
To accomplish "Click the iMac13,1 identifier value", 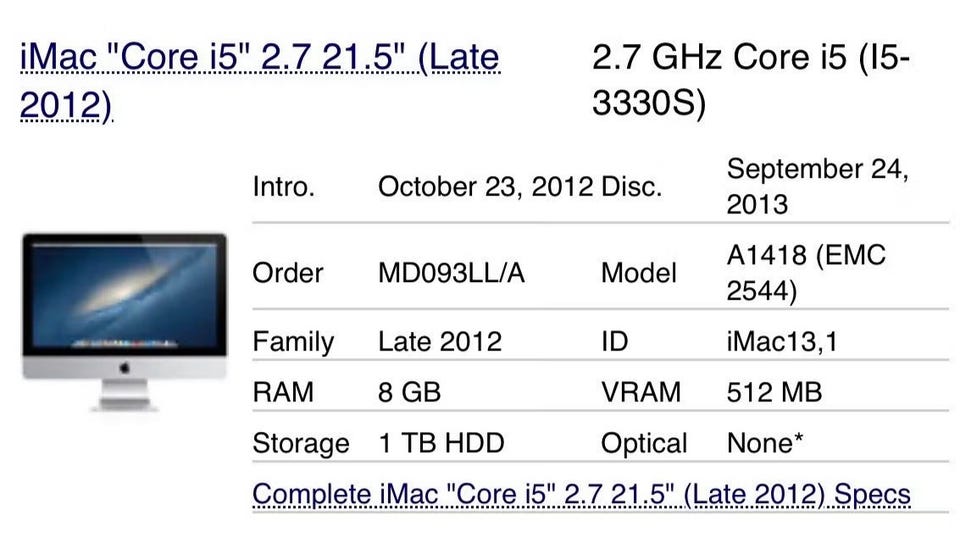I will 781,341.
